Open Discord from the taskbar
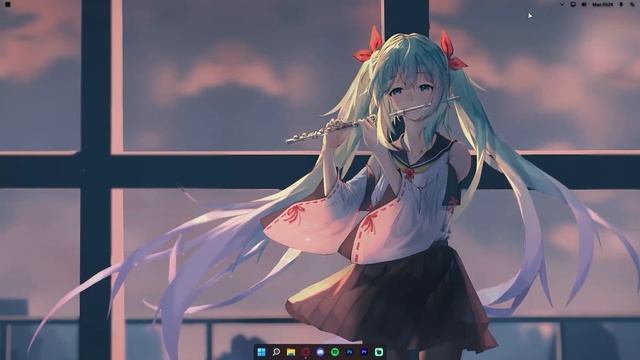This screenshot has width=640, height=360. coord(320,352)
